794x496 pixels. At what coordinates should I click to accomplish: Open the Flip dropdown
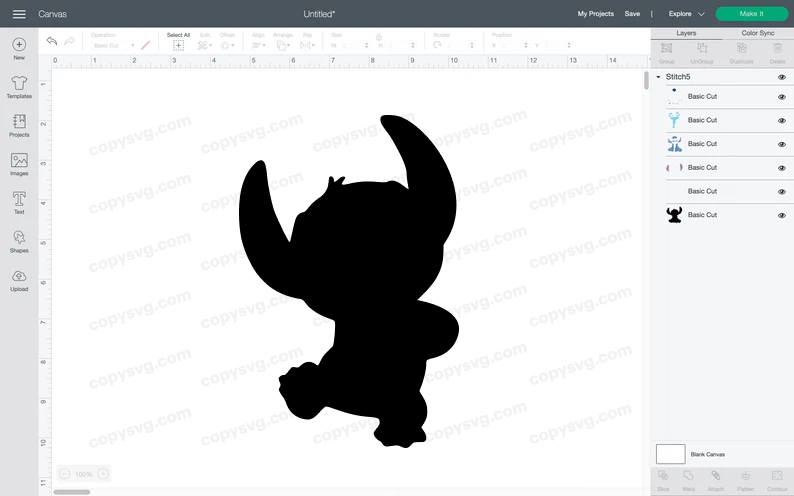[307, 46]
